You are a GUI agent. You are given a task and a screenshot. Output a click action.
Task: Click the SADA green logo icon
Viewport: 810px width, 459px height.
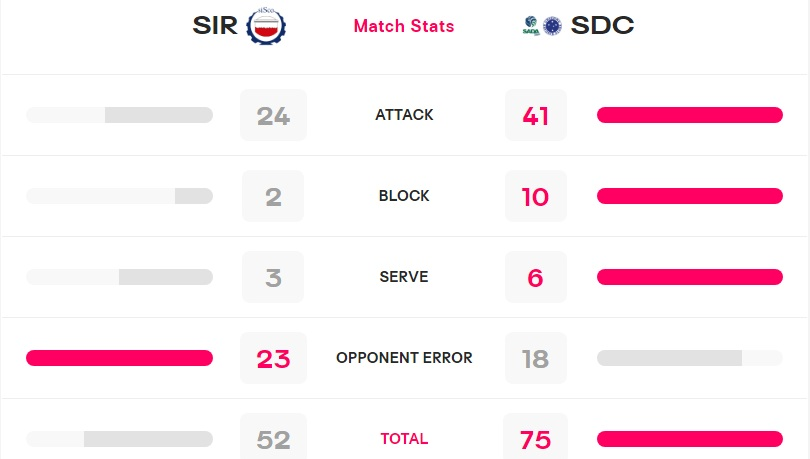[x=531, y=26]
